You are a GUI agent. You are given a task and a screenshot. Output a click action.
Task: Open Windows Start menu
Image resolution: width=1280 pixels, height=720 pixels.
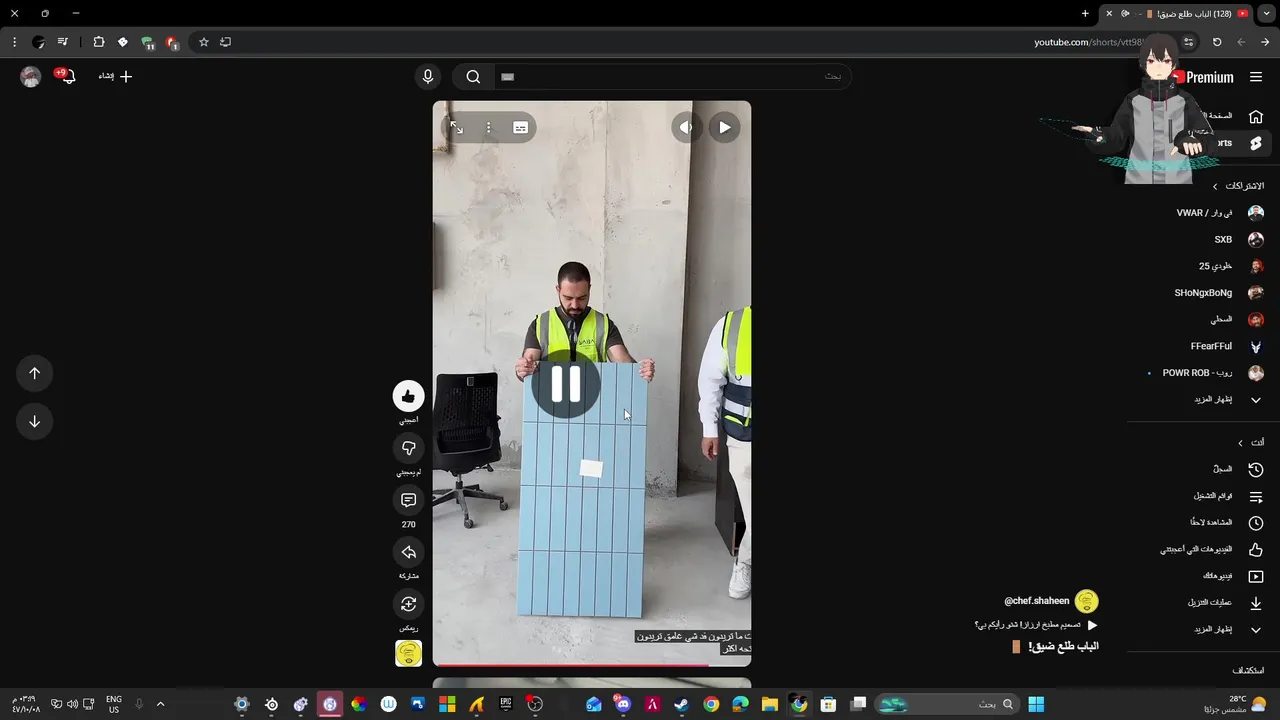[x=1036, y=704]
